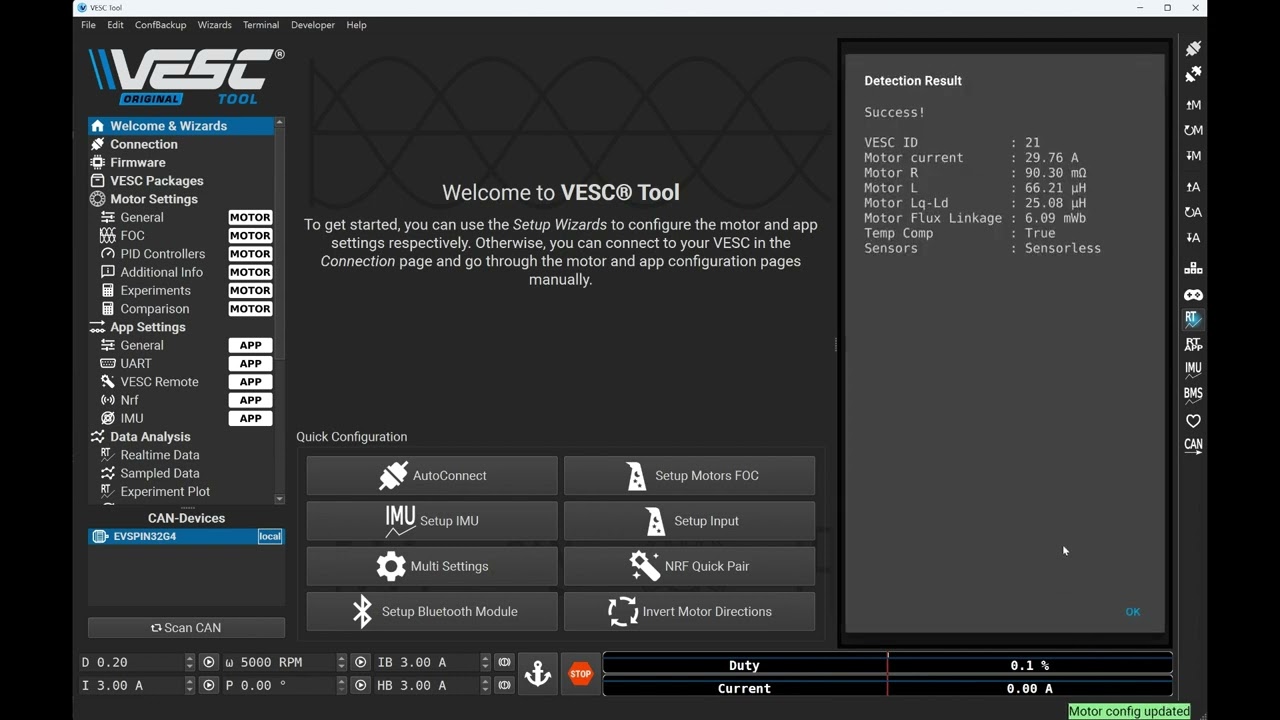Click the Setup Input button
The width and height of the screenshot is (1280, 720).
[689, 521]
